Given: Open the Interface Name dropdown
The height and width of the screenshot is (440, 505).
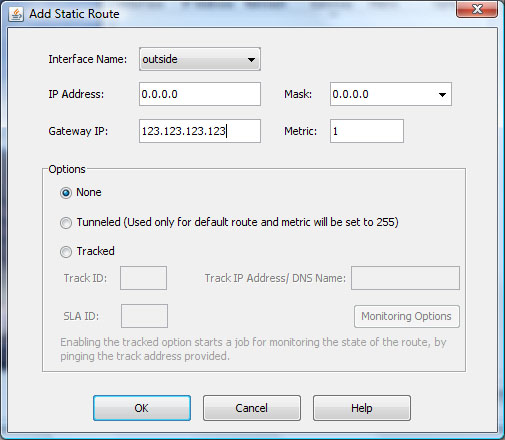Looking at the screenshot, I should [x=200, y=59].
